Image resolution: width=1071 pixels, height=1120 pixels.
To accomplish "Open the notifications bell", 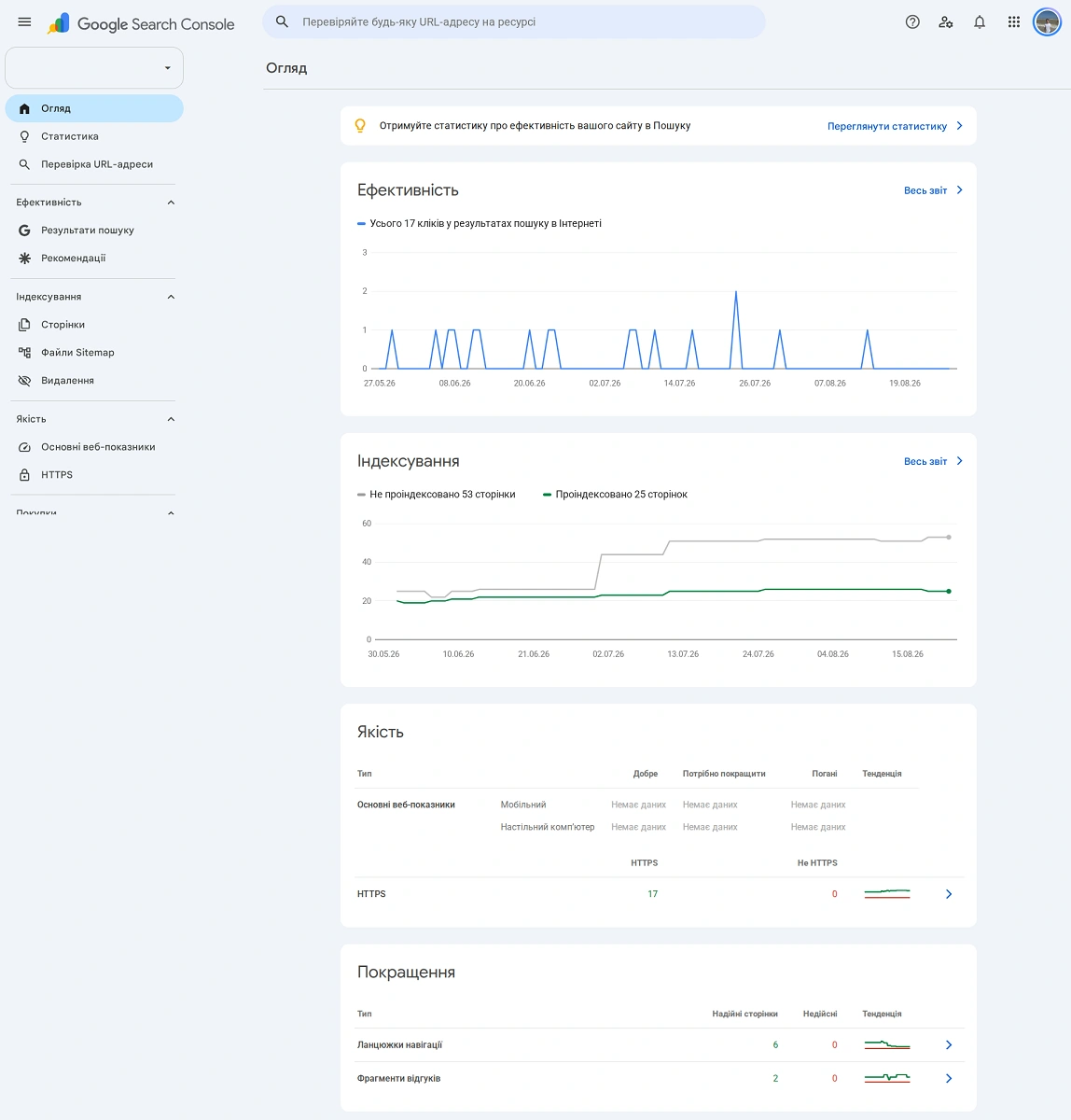I will pos(980,22).
